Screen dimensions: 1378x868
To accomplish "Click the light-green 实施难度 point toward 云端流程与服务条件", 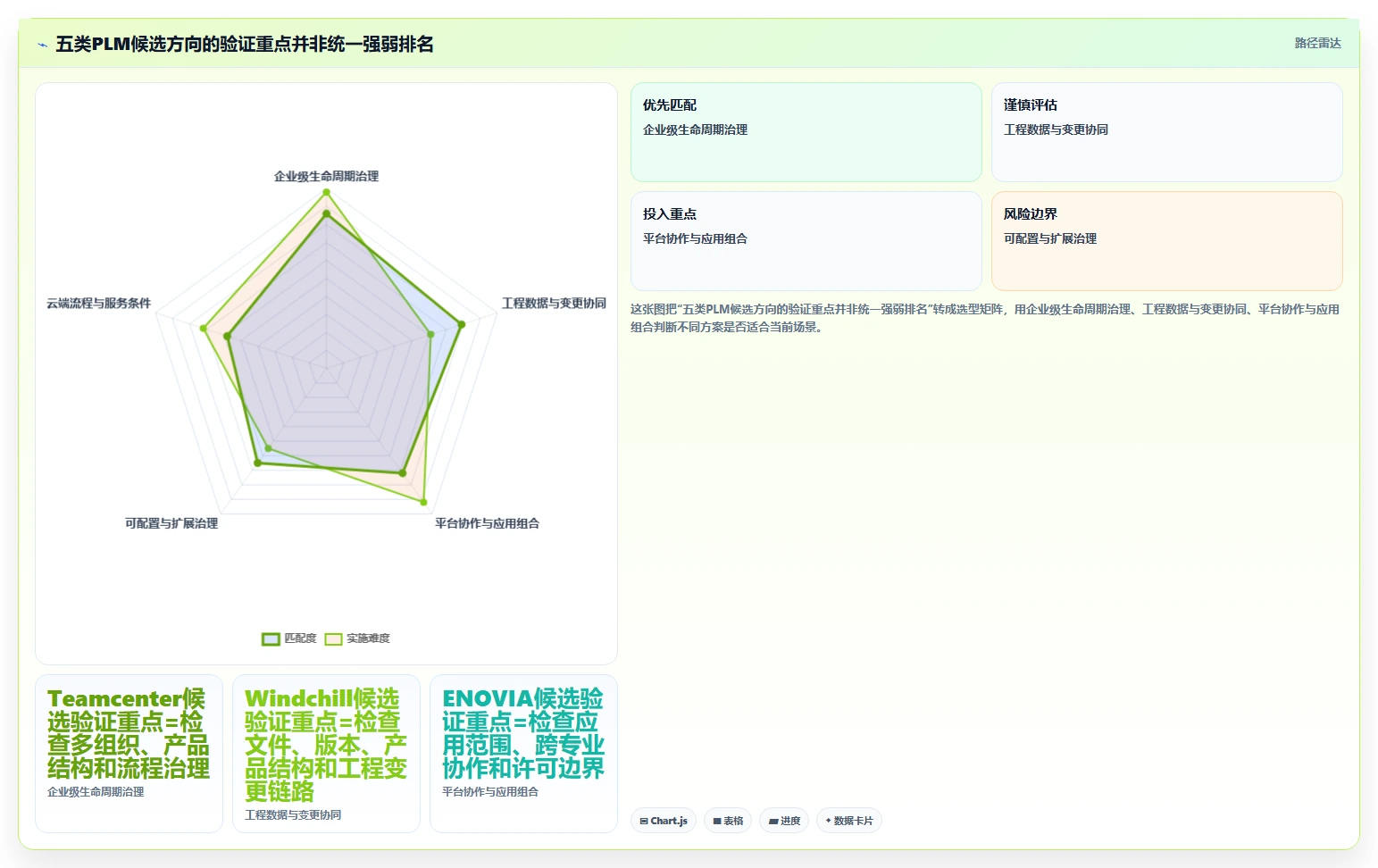I will 204,329.
